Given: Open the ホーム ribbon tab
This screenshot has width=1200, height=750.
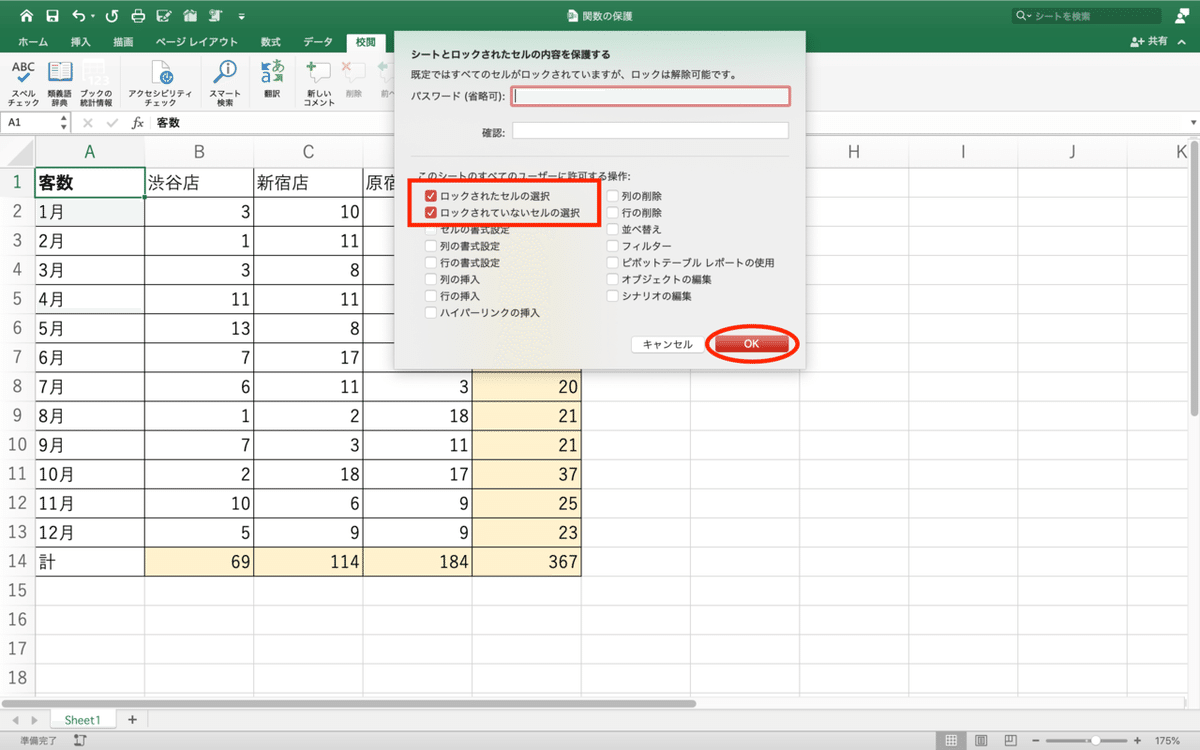Looking at the screenshot, I should 33,42.
